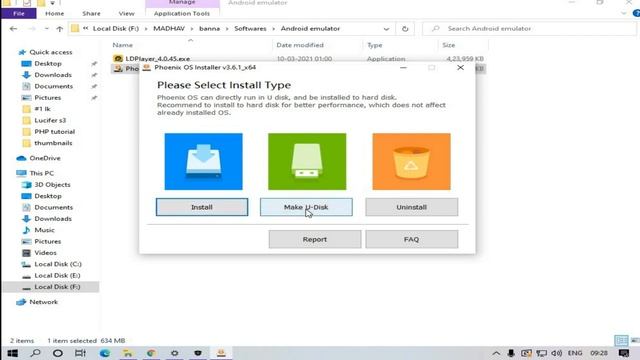Viewport: 640px width, 360px height.
Task: Click Phoenix OS installer taskbar icon
Action: tap(221, 353)
